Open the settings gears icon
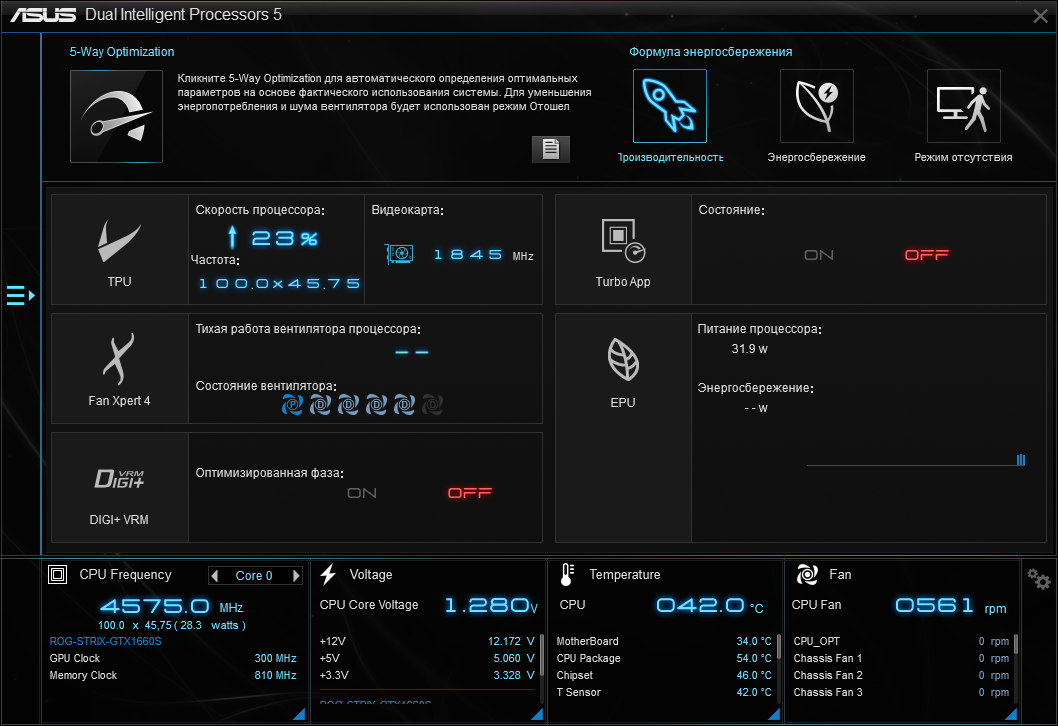 click(1038, 578)
